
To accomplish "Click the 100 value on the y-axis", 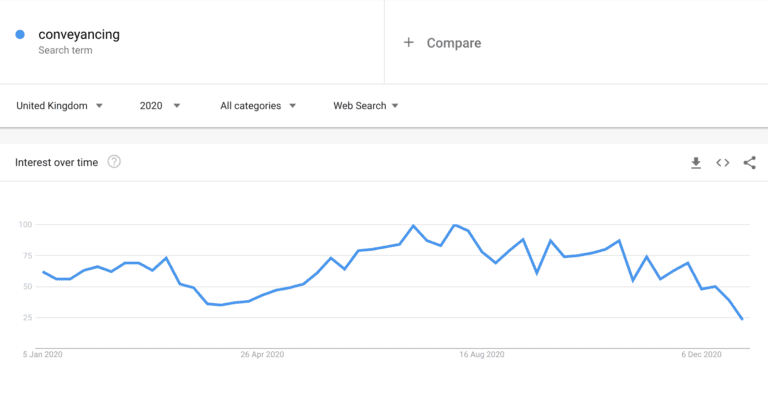I will pos(25,224).
